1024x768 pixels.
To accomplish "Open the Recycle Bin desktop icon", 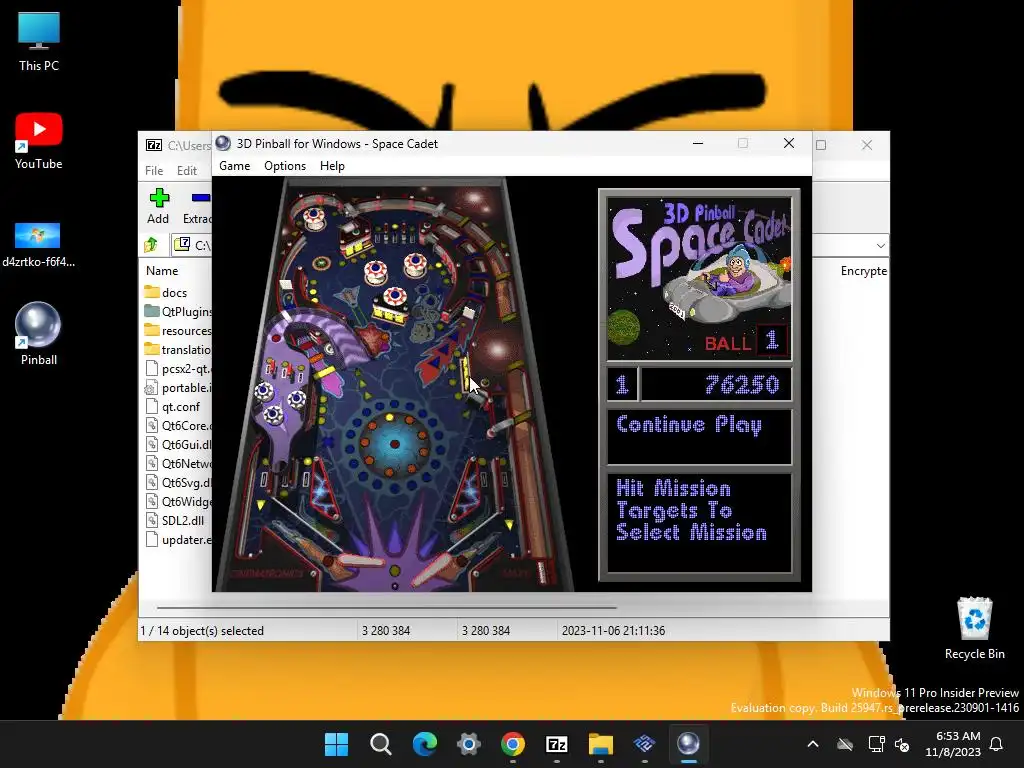I will click(x=974, y=628).
